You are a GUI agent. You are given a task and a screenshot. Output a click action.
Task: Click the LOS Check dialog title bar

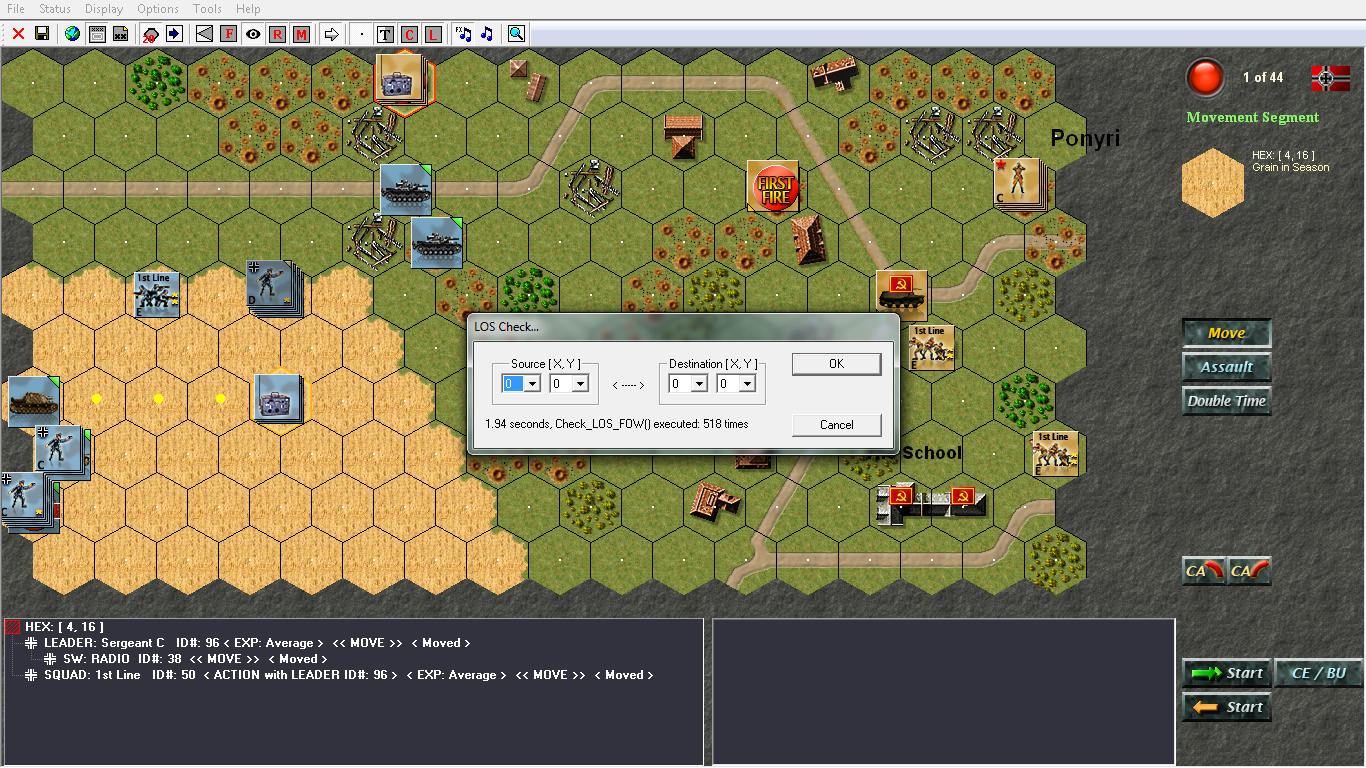pos(683,327)
